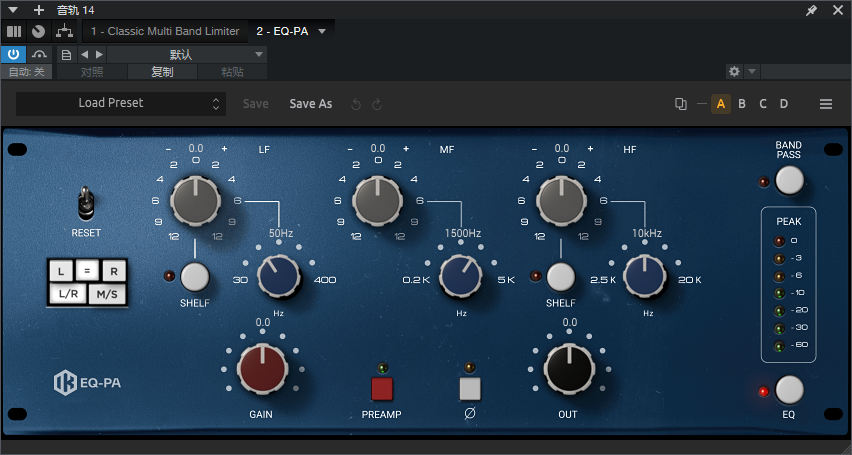Open the track menu triangle beside 音轨 14
852x455 pixels.
14,10
